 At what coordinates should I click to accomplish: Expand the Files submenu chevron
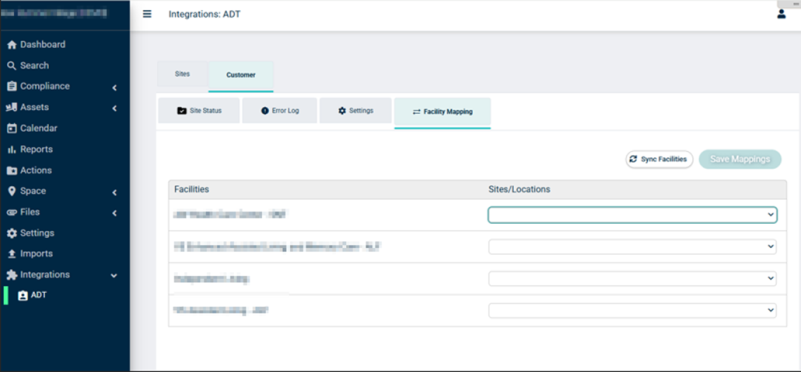(x=114, y=213)
